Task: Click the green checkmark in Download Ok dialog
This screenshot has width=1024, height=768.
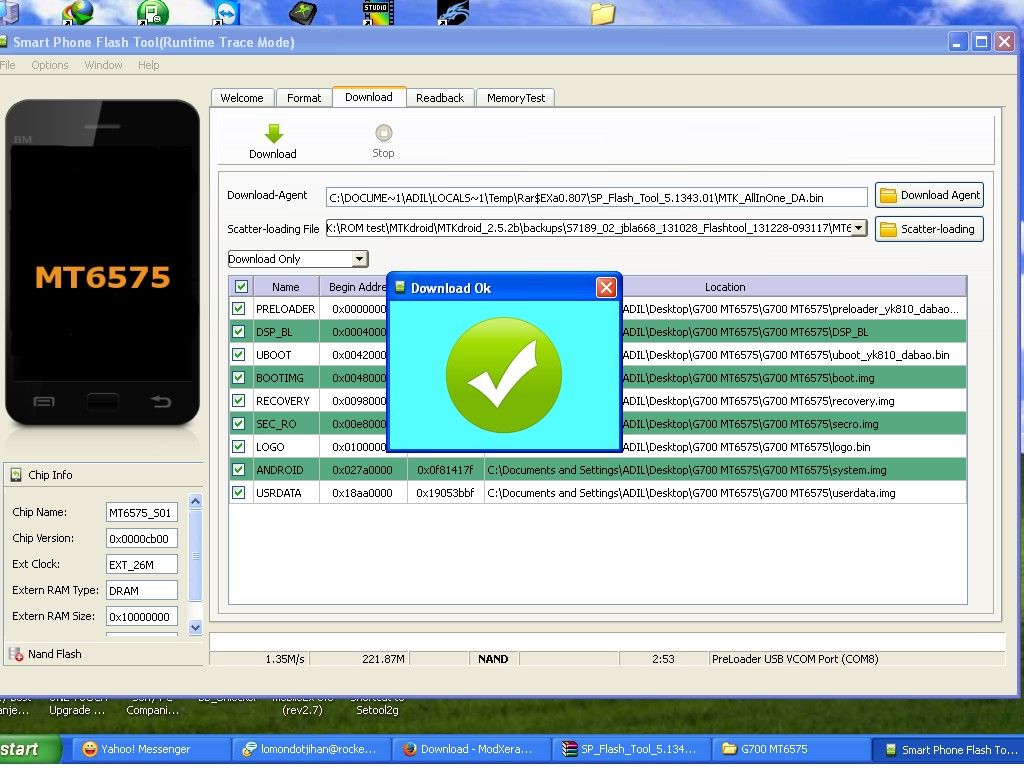Action: pyautogui.click(x=504, y=375)
